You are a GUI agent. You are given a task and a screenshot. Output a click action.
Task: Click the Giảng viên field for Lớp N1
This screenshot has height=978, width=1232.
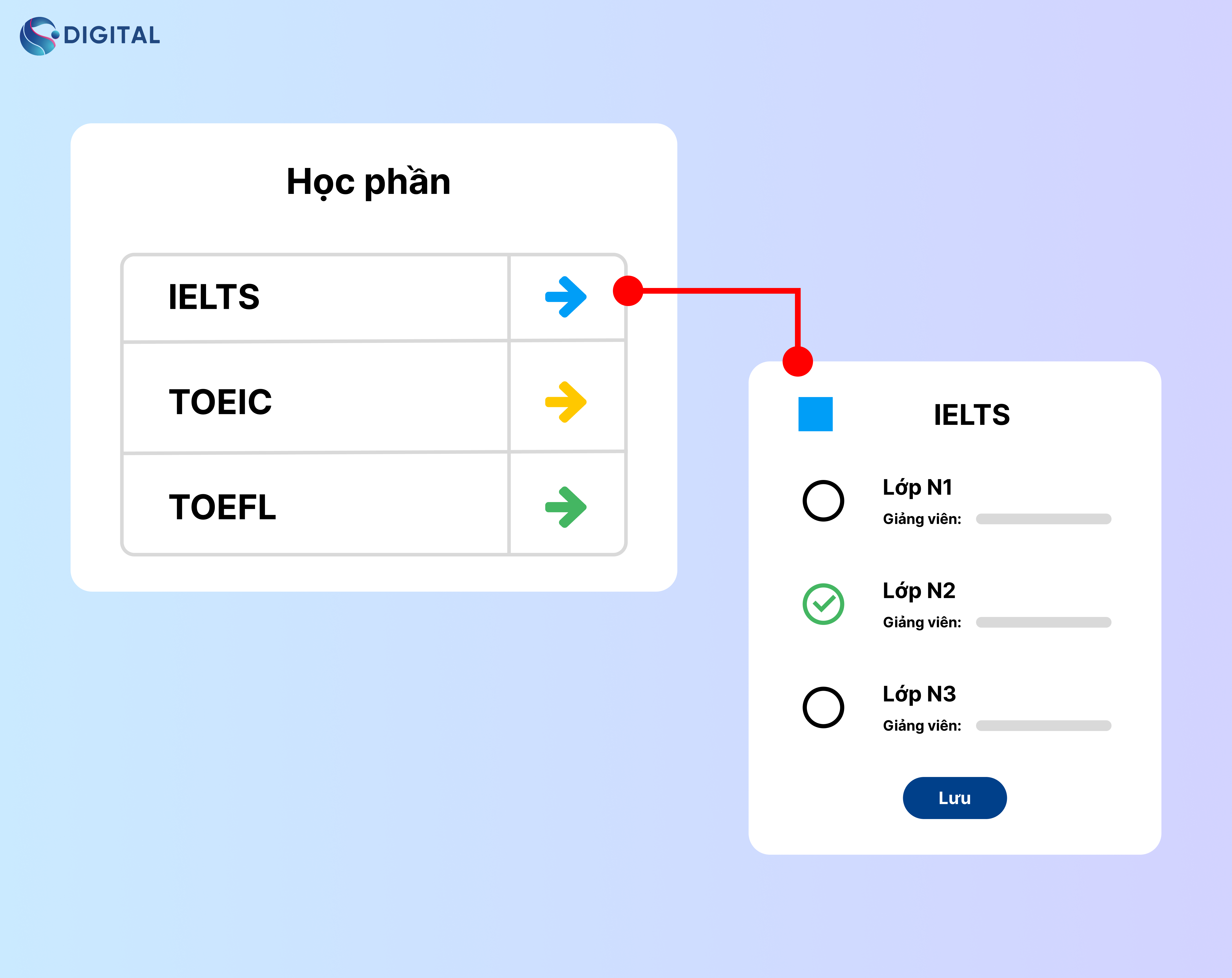[1044, 519]
